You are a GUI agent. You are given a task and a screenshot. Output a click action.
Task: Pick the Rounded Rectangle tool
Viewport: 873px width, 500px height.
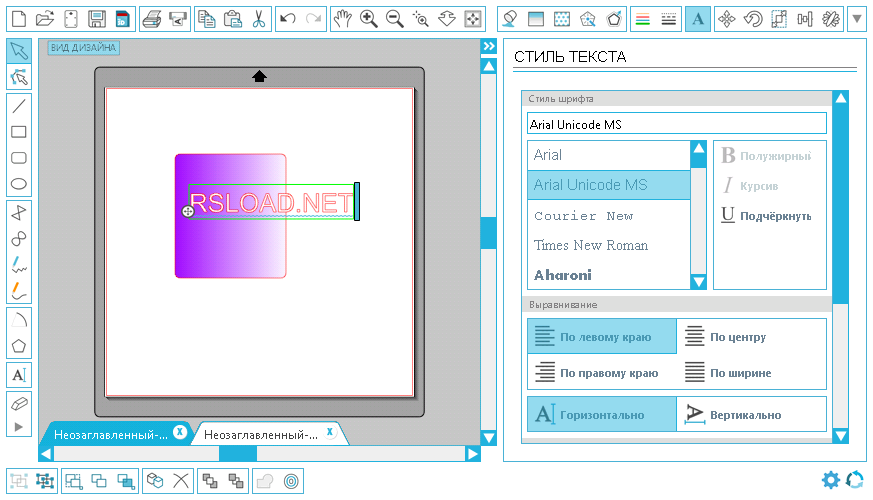pos(19,158)
